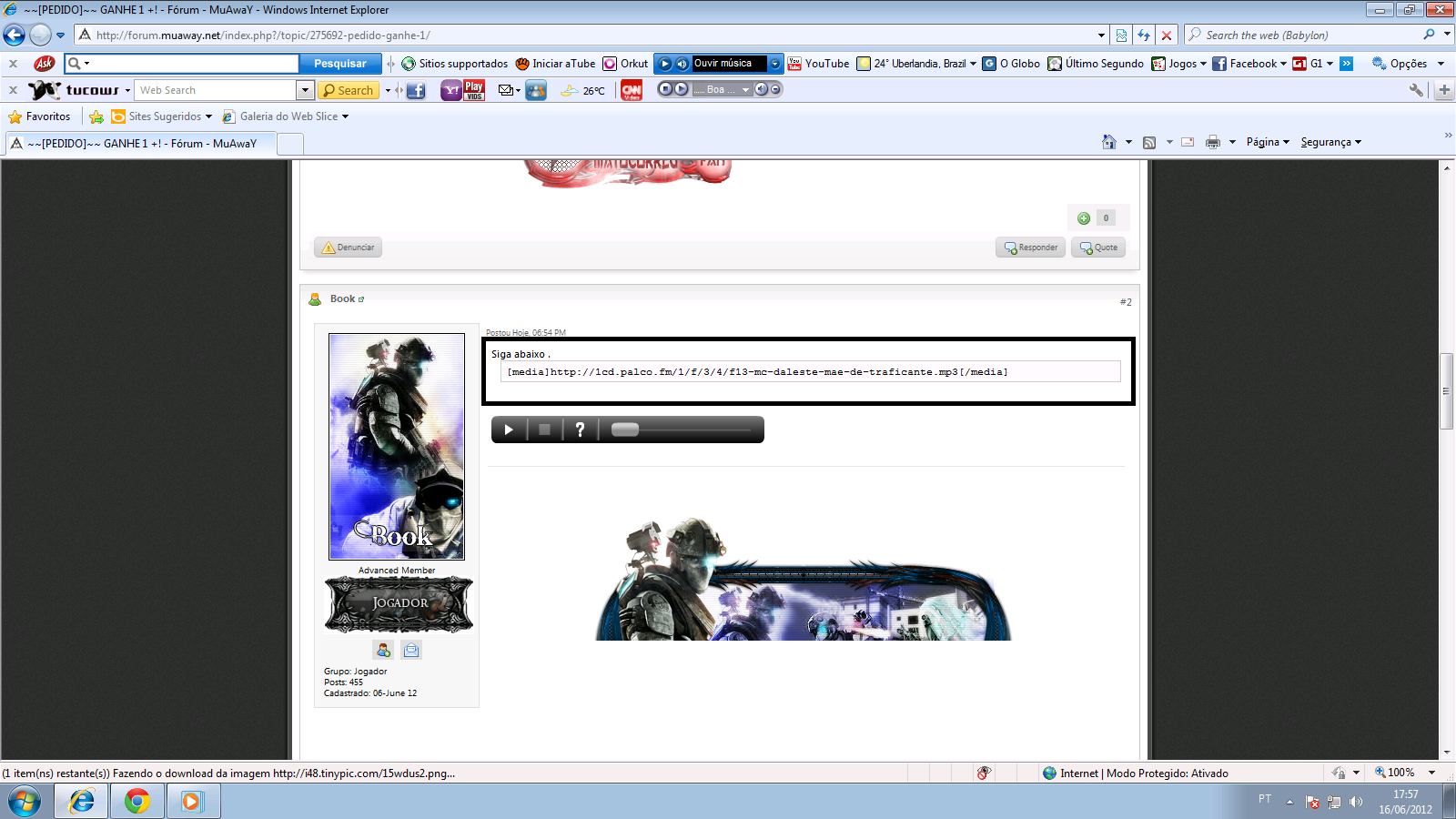Click the Ask toolbar logo
The width and height of the screenshot is (1456, 819).
(44, 64)
